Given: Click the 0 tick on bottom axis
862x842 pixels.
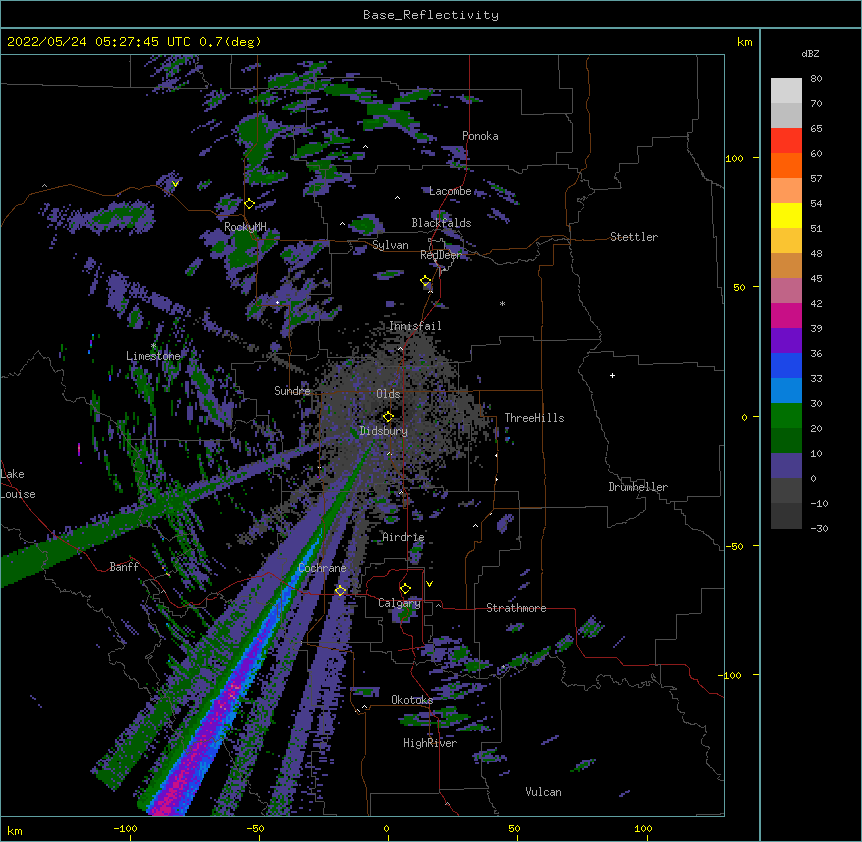Looking at the screenshot, I should [386, 828].
